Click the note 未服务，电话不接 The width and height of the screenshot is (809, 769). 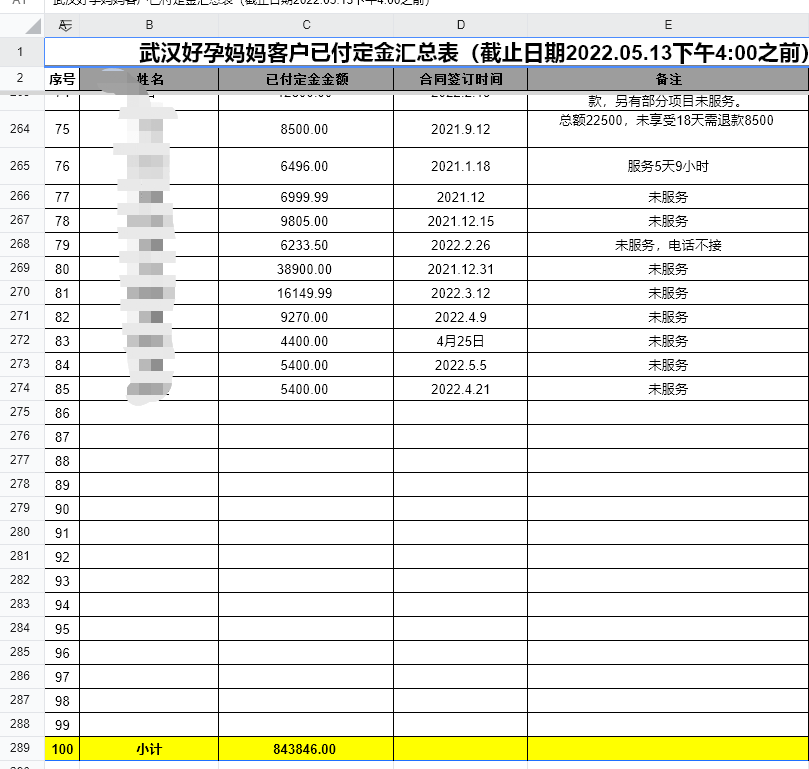coord(668,245)
